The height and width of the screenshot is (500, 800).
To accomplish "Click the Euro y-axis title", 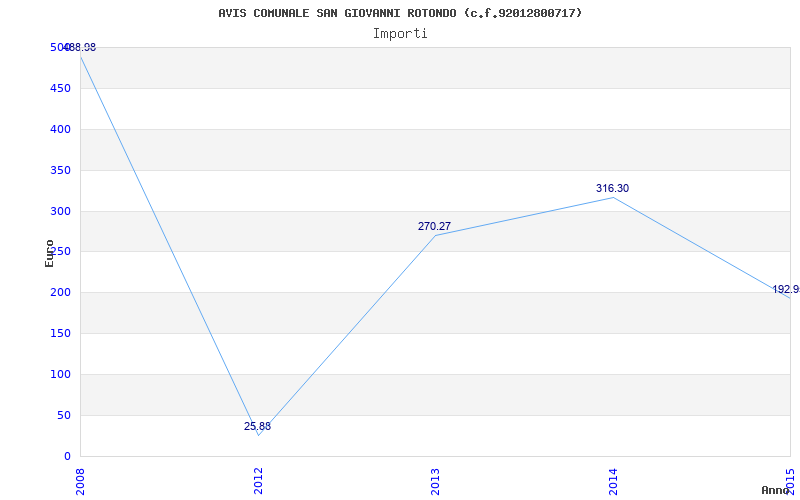I will click(49, 254).
